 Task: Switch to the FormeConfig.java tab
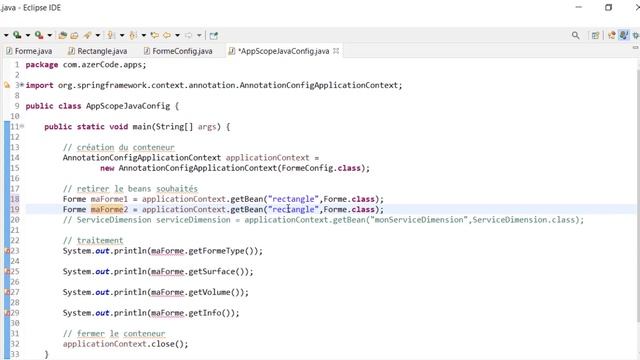pyautogui.click(x=178, y=51)
